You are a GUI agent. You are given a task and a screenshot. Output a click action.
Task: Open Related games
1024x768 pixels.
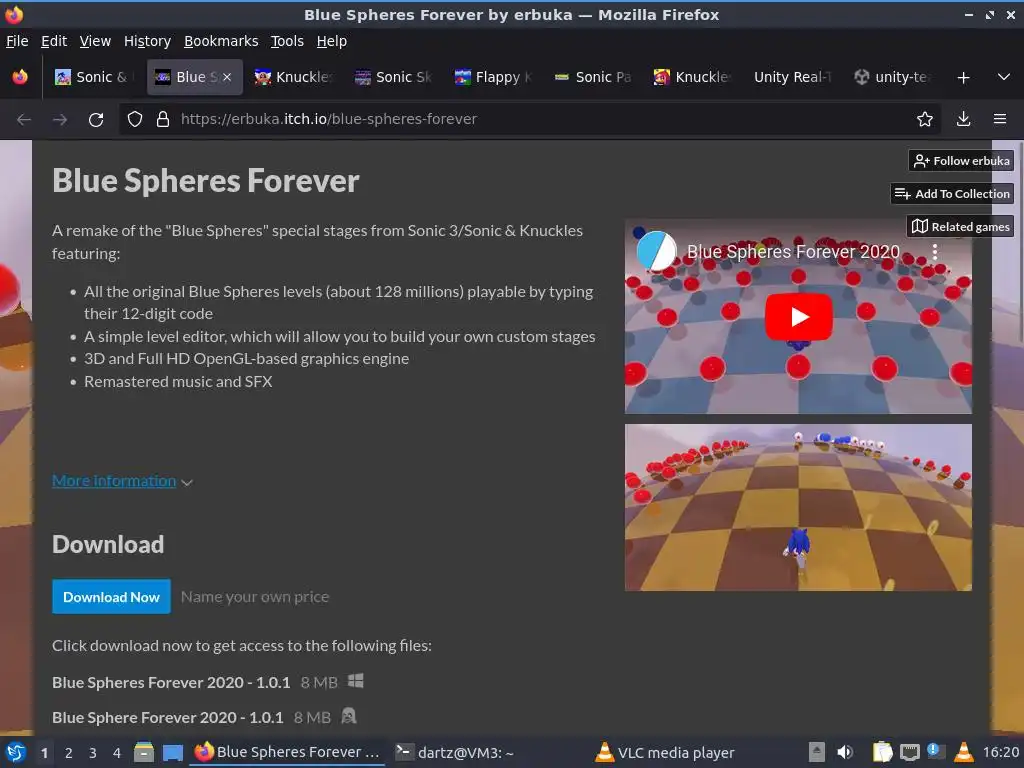tap(960, 227)
